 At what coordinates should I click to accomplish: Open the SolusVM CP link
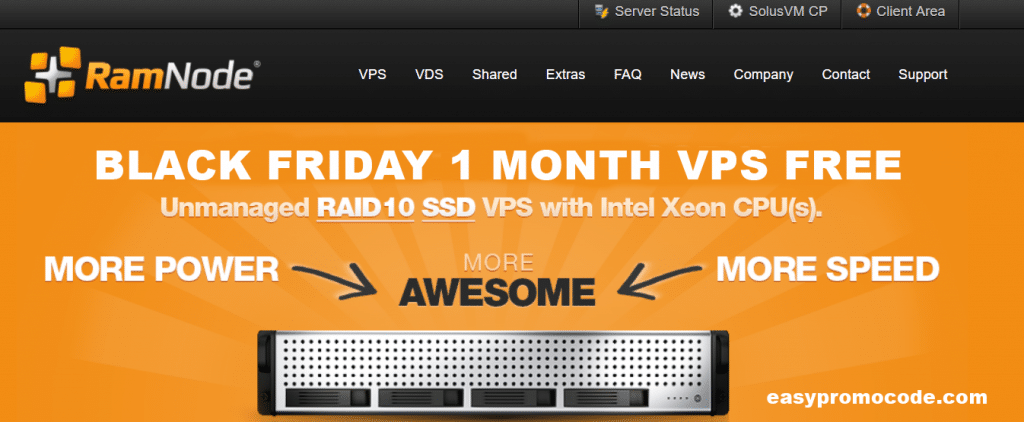coord(788,11)
